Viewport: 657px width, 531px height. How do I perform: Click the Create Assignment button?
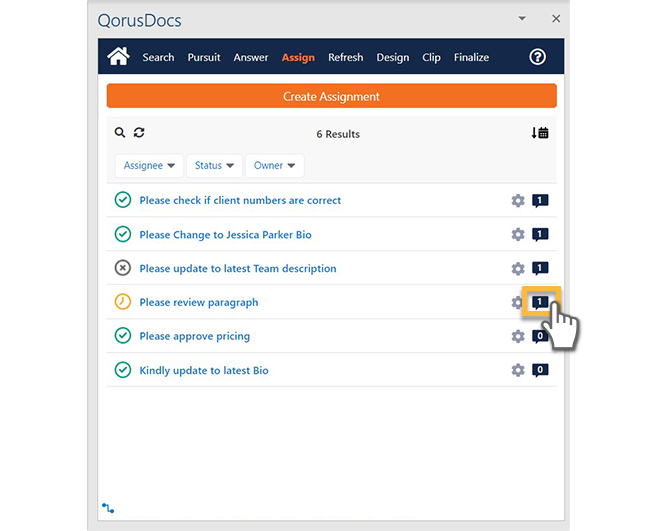click(x=331, y=96)
